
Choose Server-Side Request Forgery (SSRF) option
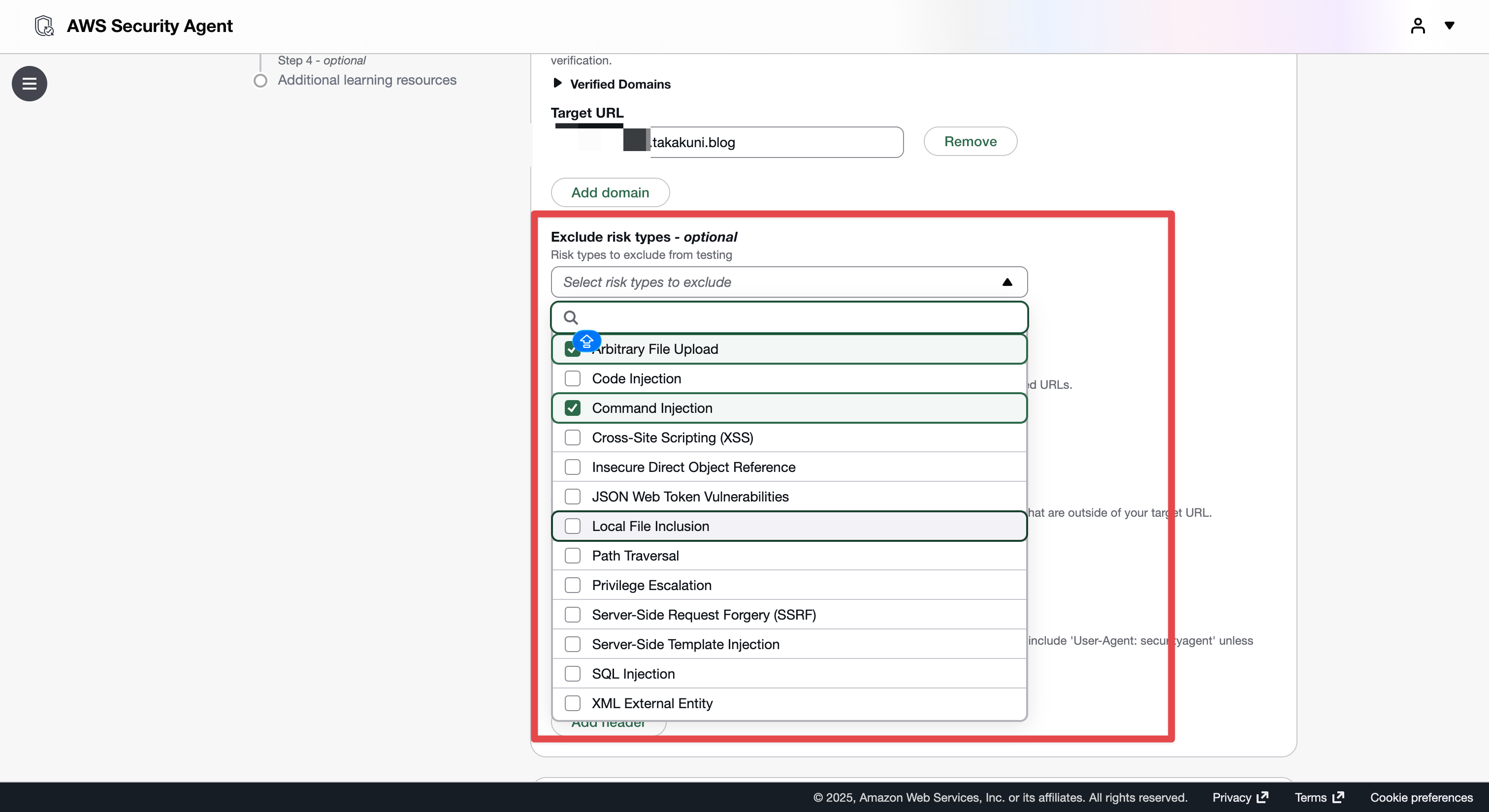pos(704,615)
